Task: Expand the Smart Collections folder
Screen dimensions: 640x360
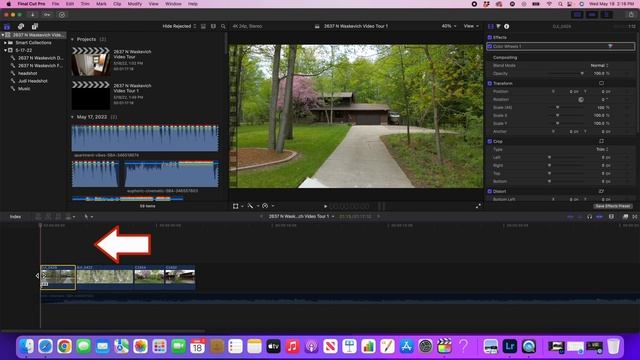Action: pos(5,42)
